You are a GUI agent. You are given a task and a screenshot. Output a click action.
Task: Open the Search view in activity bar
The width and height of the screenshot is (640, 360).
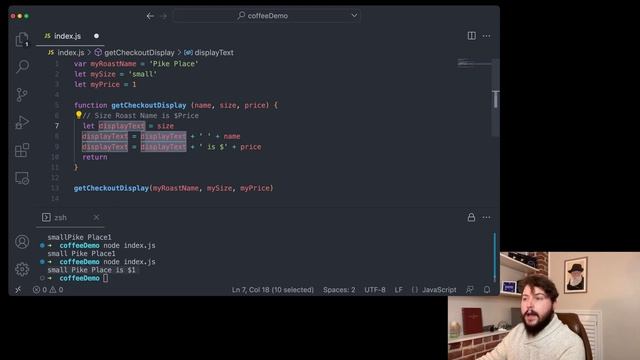pos(22,66)
